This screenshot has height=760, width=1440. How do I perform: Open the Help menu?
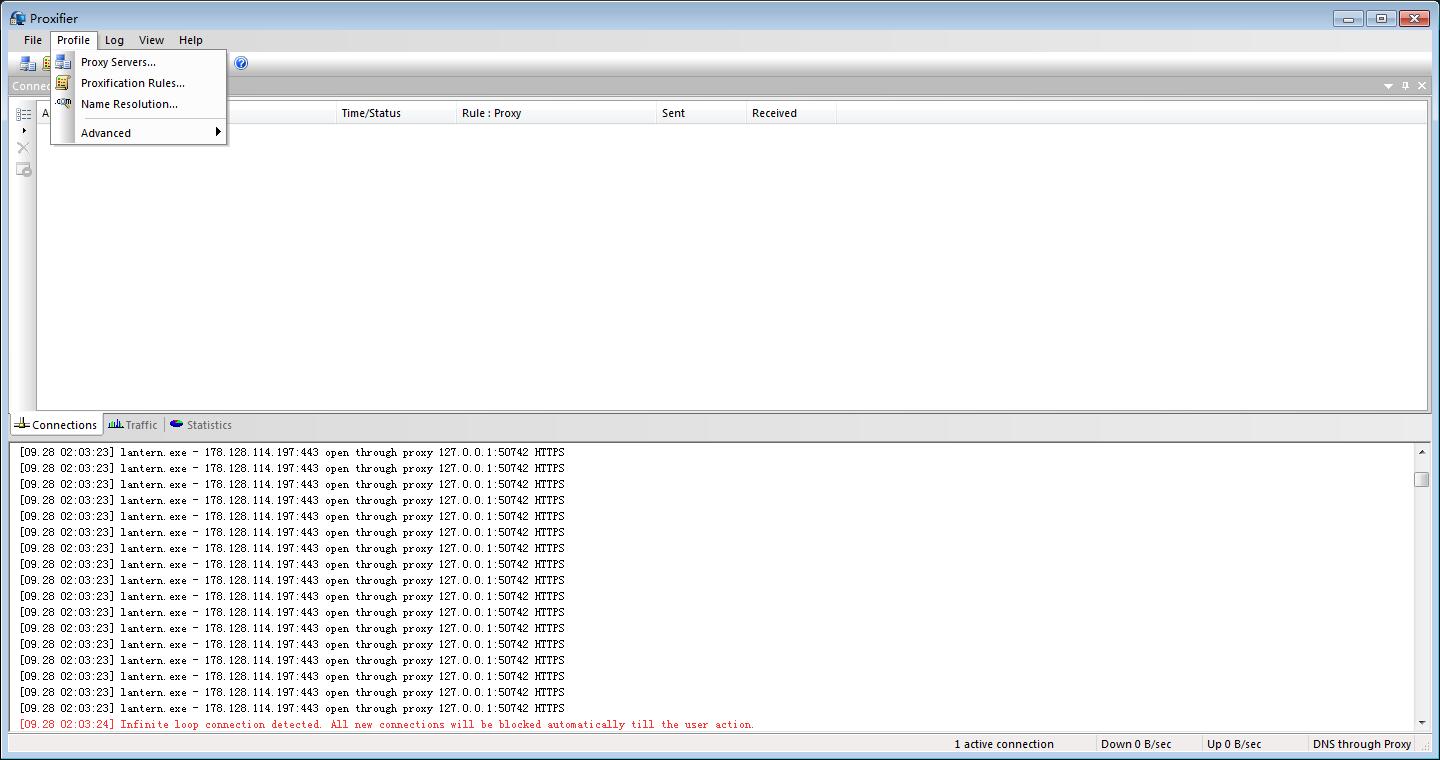(191, 40)
